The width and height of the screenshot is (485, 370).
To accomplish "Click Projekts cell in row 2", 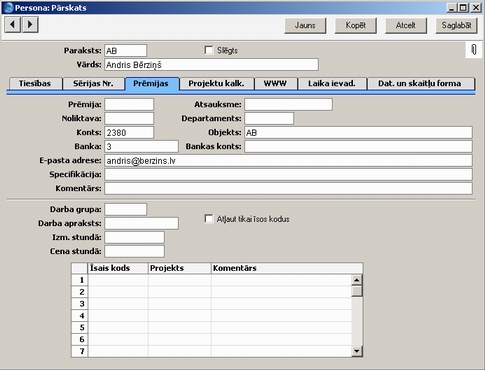I will pyautogui.click(x=180, y=292).
